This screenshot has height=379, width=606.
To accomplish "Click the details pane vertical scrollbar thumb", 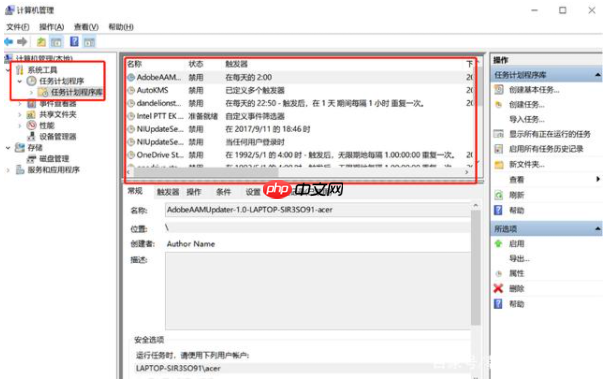I will pyautogui.click(x=475, y=267).
